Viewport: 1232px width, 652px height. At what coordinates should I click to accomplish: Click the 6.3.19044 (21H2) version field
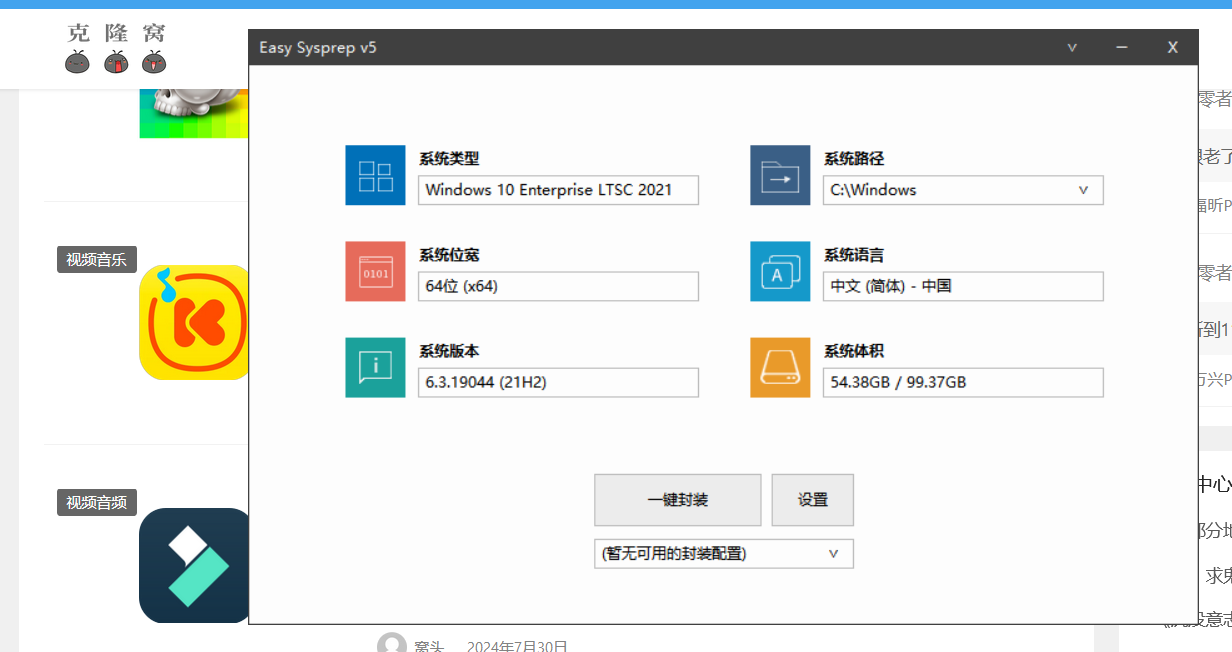[558, 382]
